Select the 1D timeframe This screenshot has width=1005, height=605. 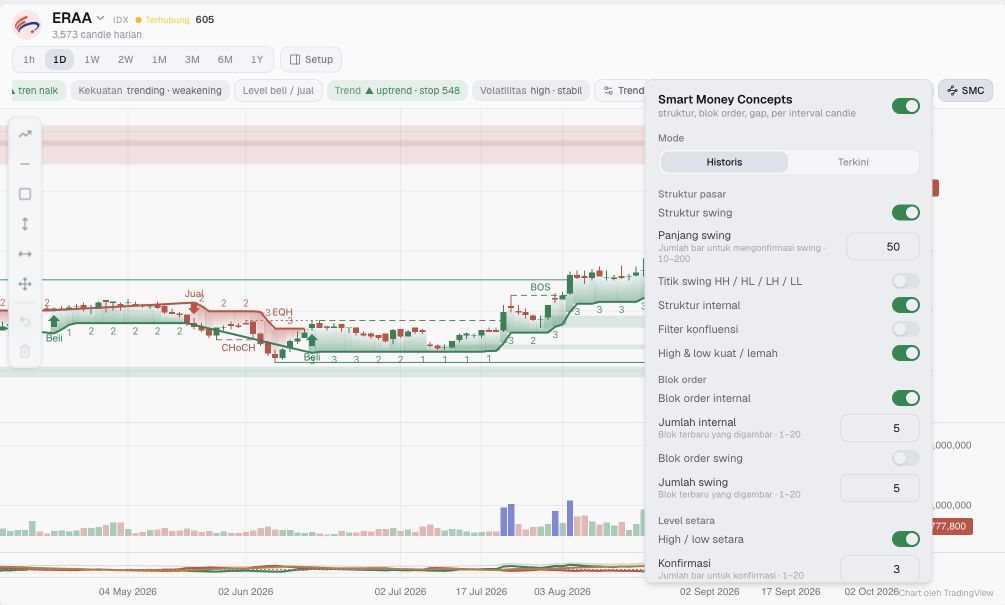[60, 60]
